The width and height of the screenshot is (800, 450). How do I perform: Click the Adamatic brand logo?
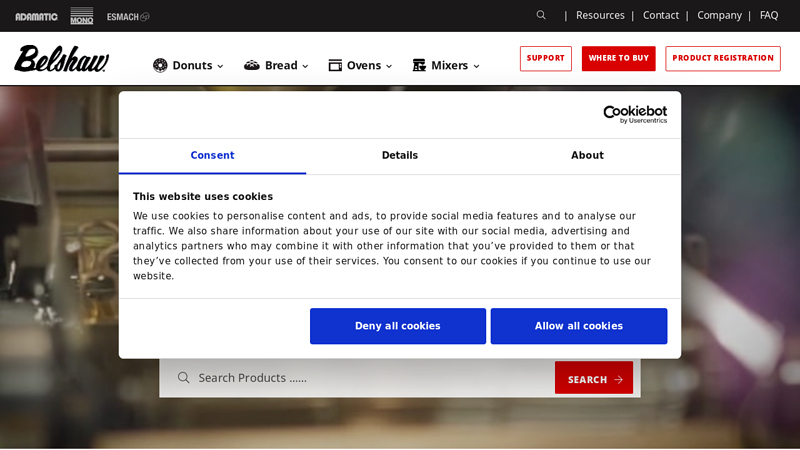coord(36,16)
